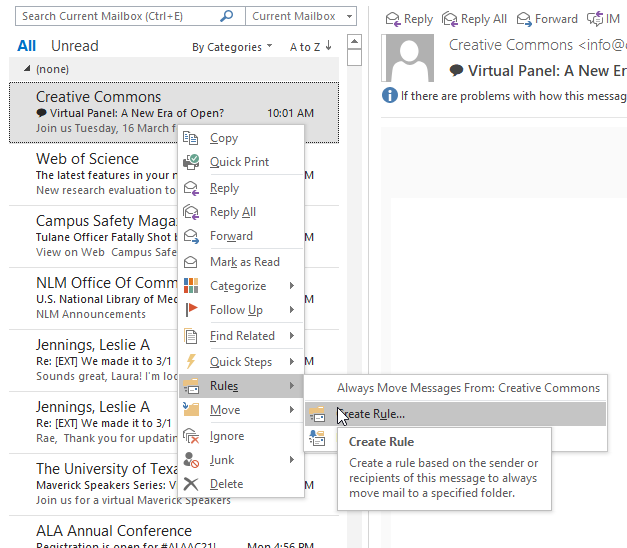Click the Follow Up red flag icon

tap(191, 310)
